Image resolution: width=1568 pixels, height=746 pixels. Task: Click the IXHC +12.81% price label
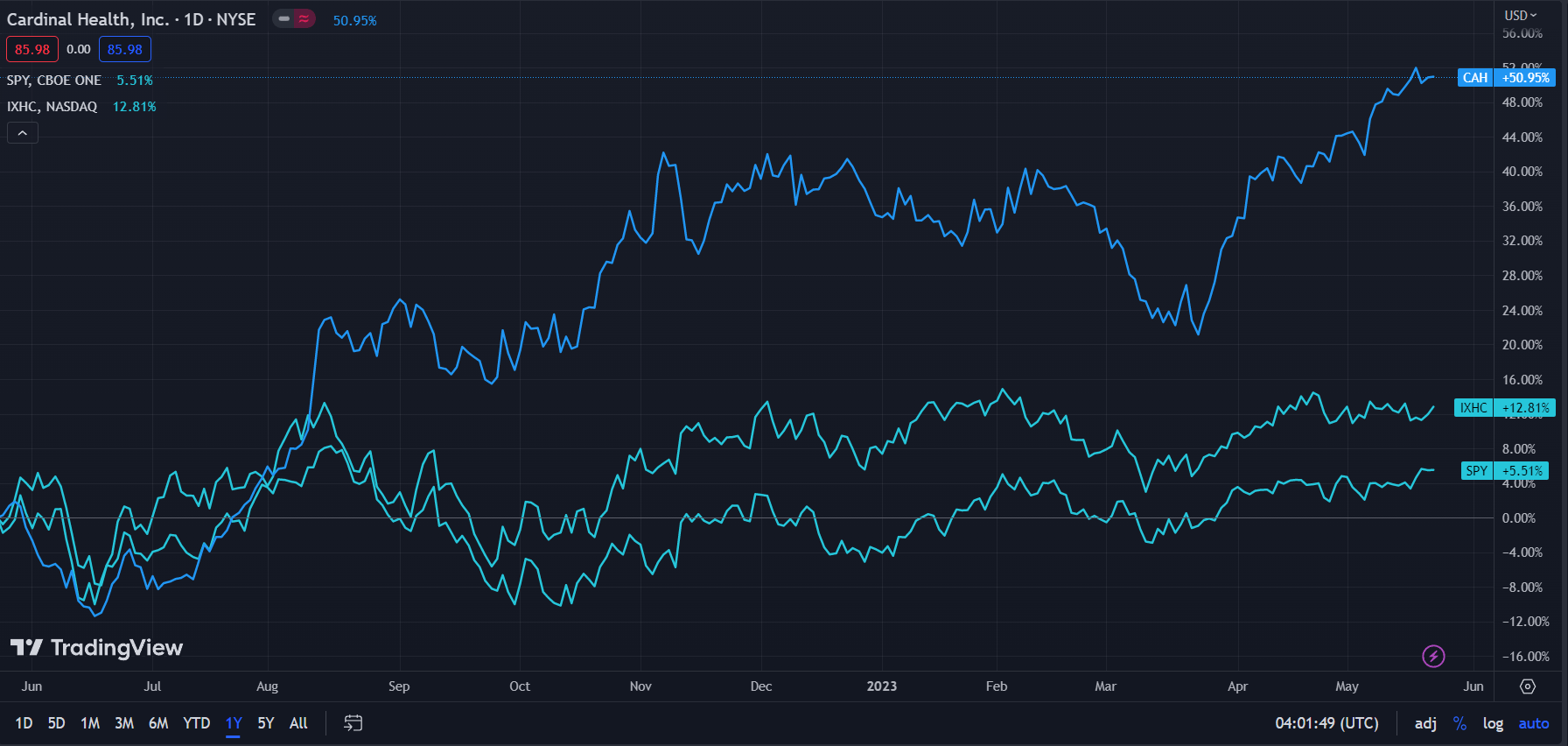[1504, 407]
